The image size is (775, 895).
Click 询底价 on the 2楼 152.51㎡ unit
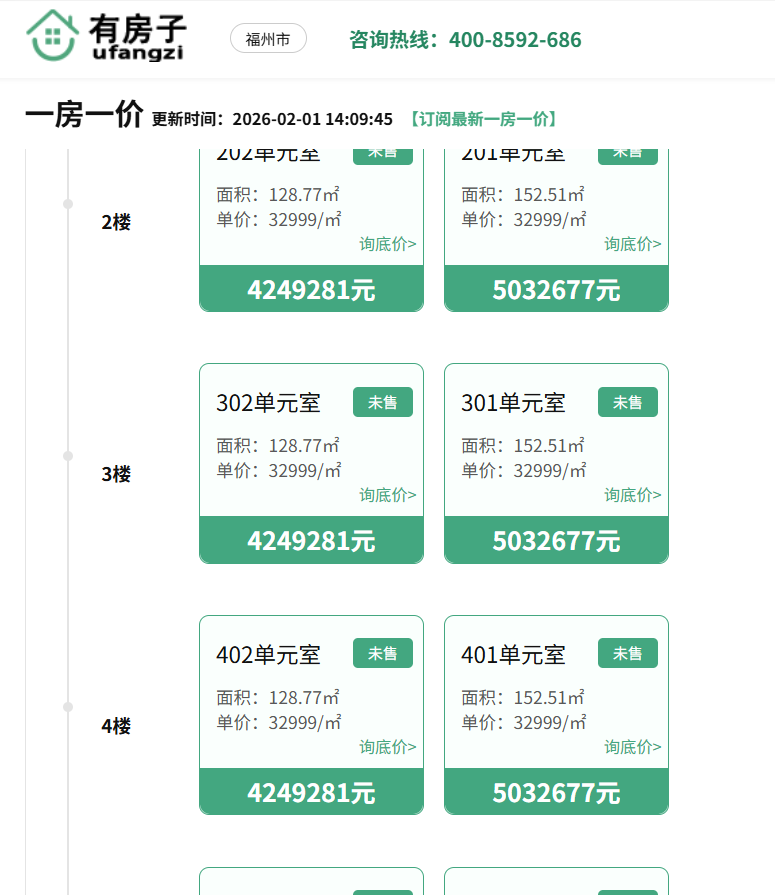[x=632, y=244]
